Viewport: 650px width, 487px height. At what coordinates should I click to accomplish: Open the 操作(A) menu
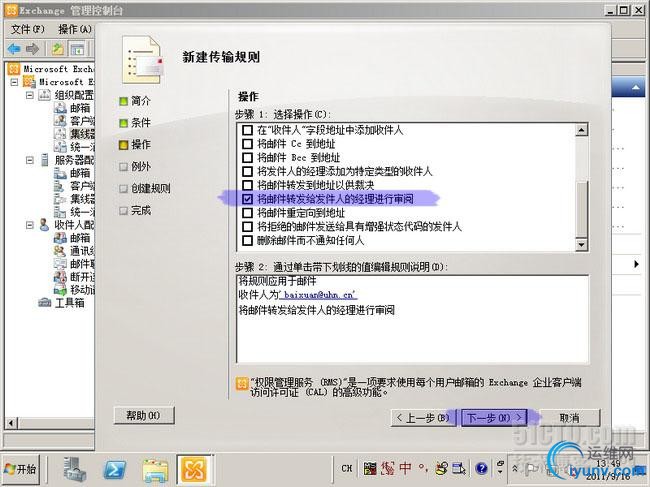(x=75, y=29)
